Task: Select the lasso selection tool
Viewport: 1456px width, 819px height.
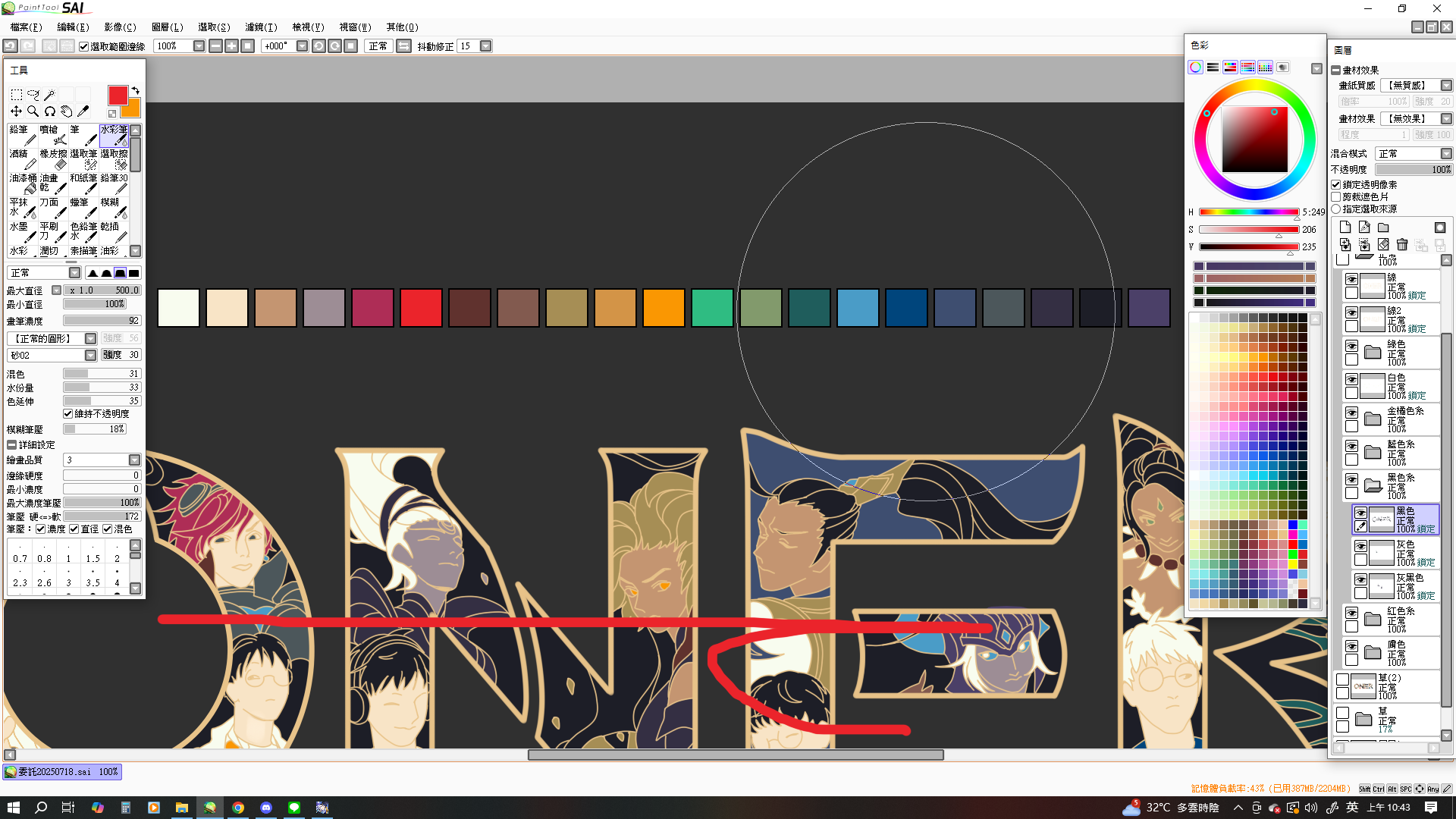Action: click(33, 95)
